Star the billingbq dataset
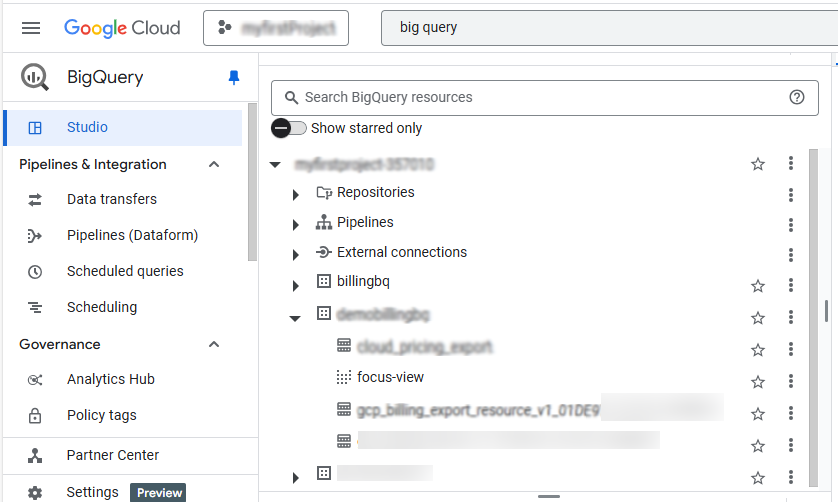 tap(758, 286)
